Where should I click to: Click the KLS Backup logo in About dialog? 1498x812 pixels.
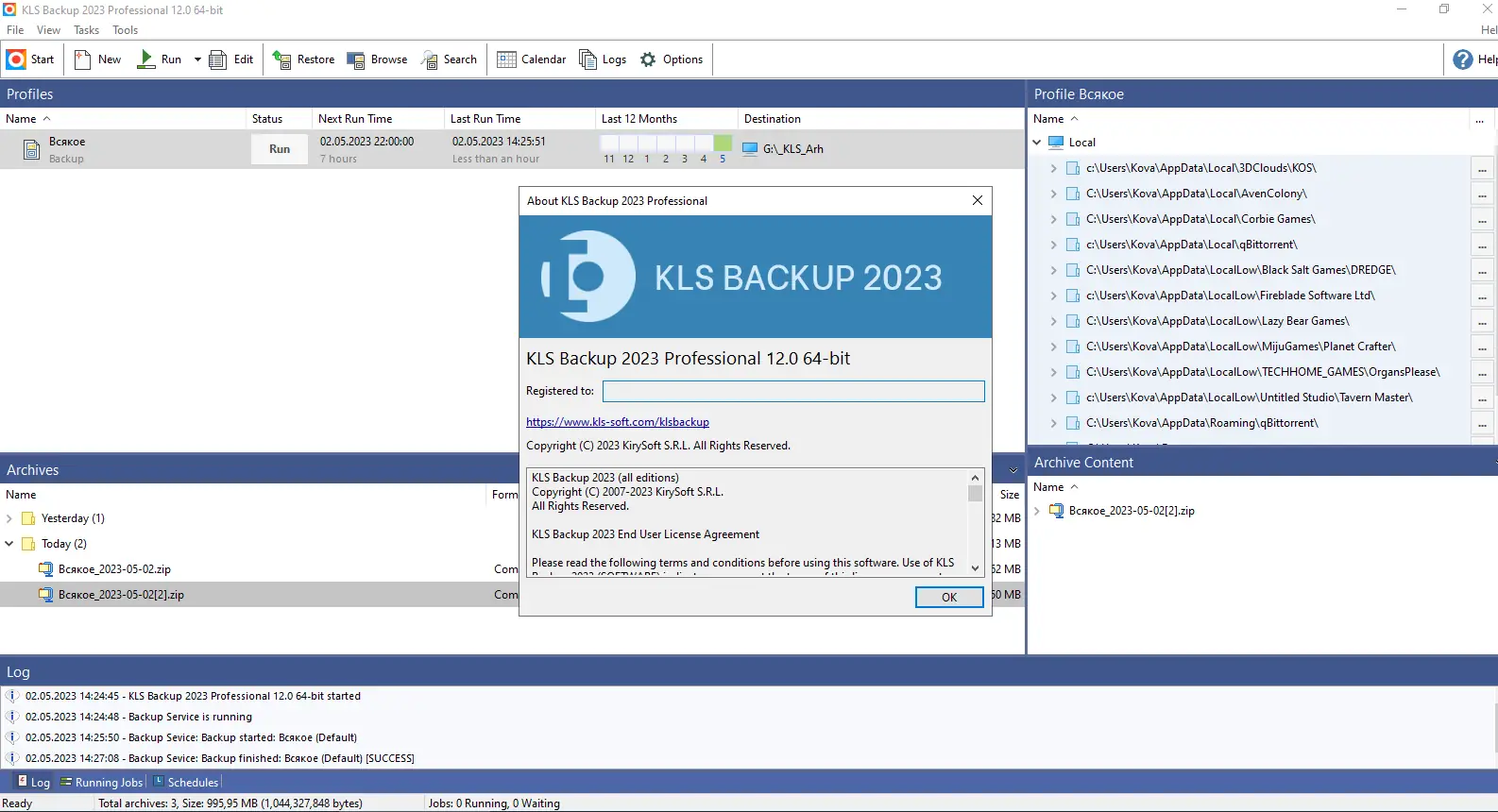tap(587, 277)
